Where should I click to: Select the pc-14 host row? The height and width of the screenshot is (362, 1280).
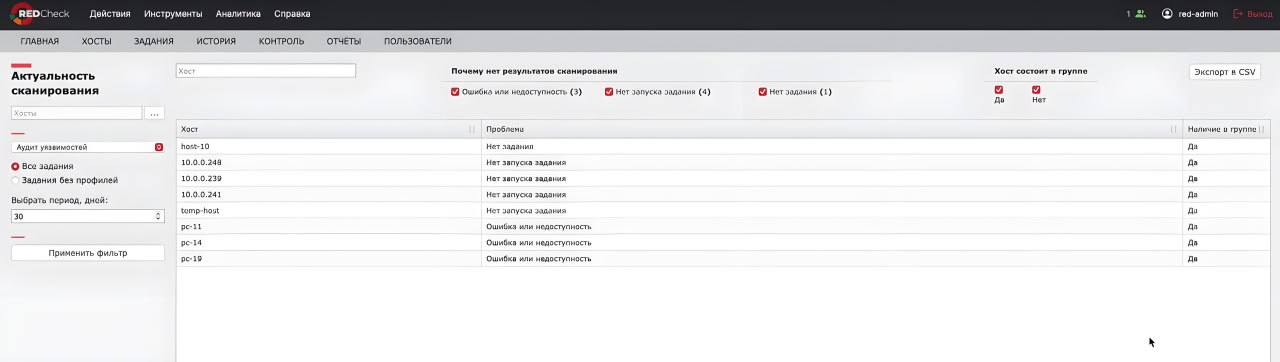tap(724, 242)
